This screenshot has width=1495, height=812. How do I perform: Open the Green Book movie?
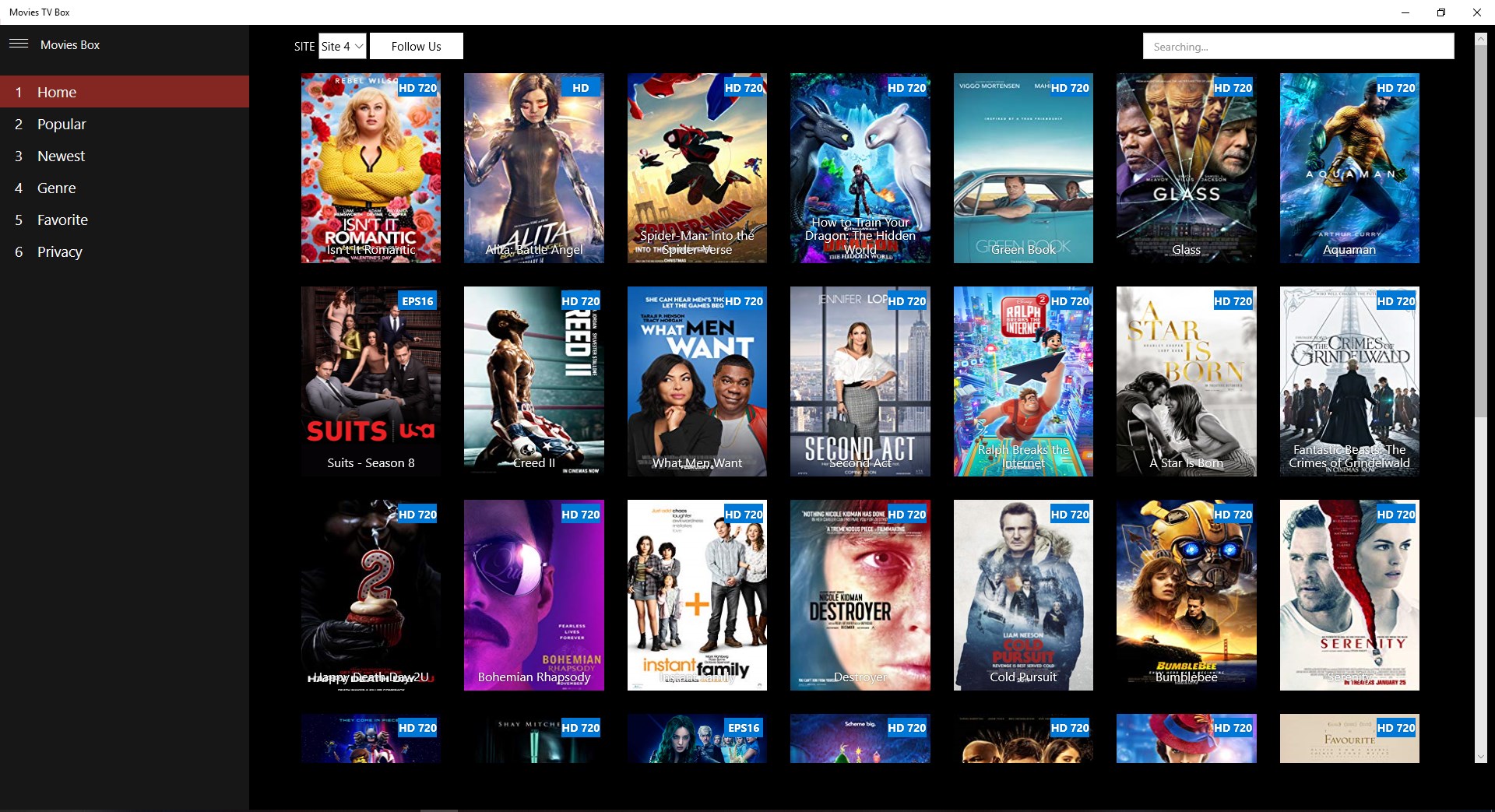point(1023,168)
